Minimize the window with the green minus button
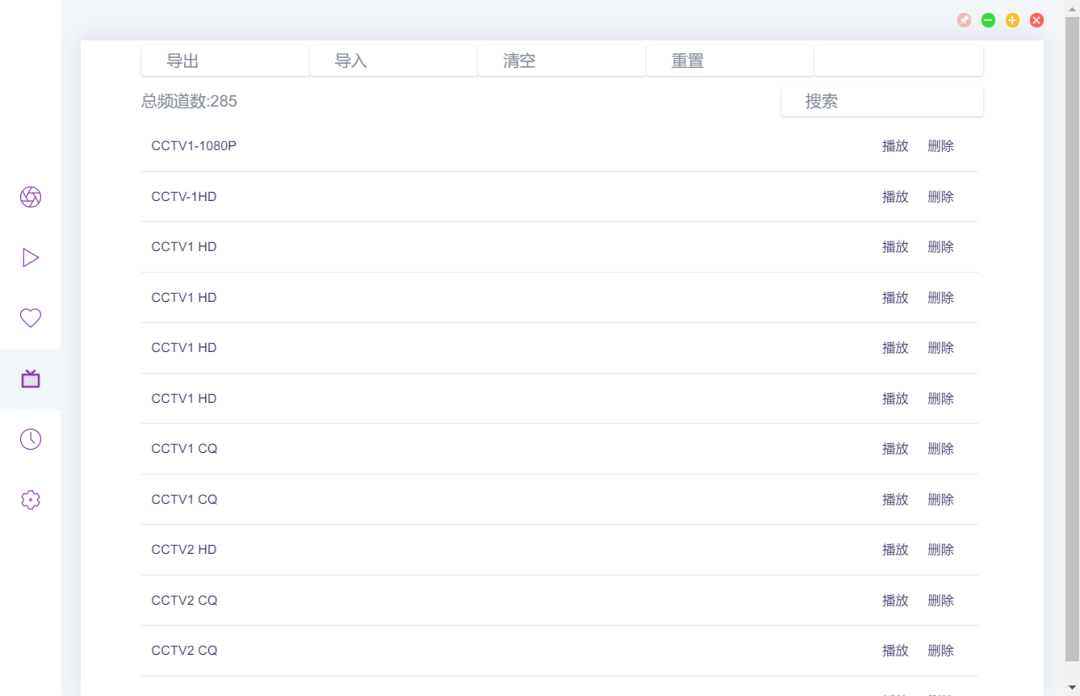This screenshot has width=1080, height=696. click(988, 20)
